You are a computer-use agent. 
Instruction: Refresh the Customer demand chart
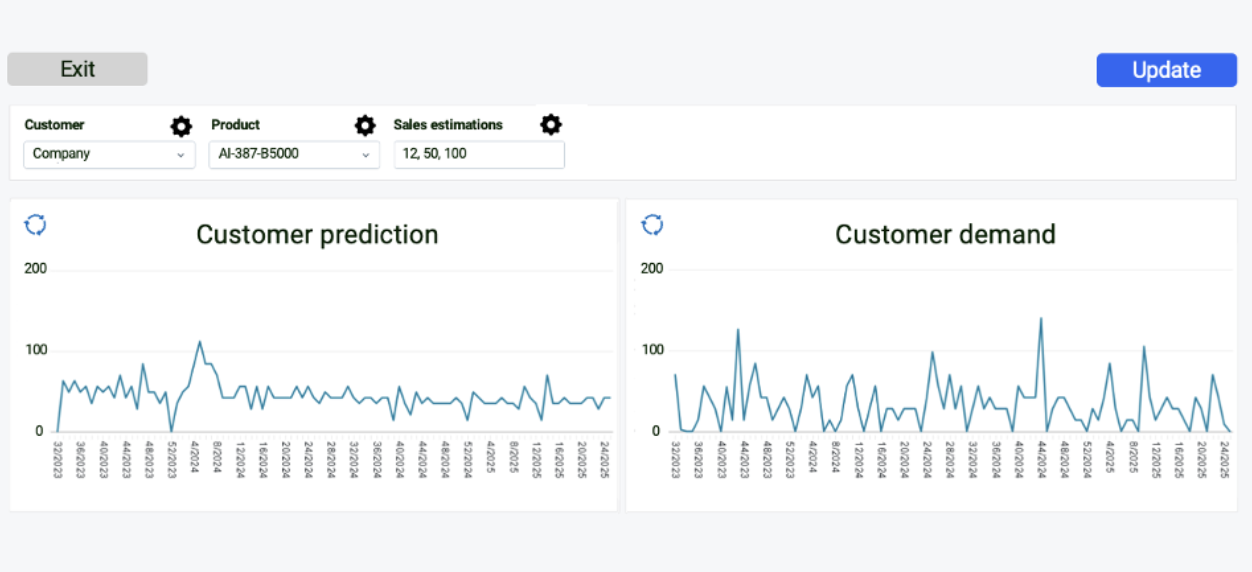(652, 225)
